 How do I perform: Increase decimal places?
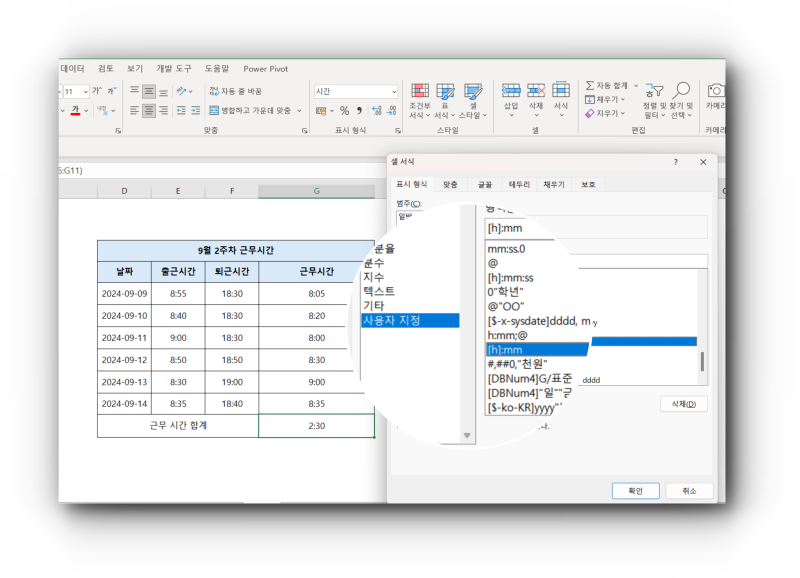[377, 111]
